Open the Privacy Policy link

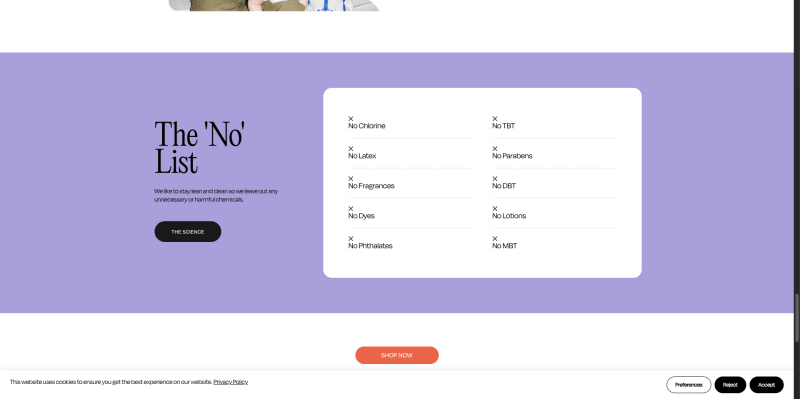point(231,382)
